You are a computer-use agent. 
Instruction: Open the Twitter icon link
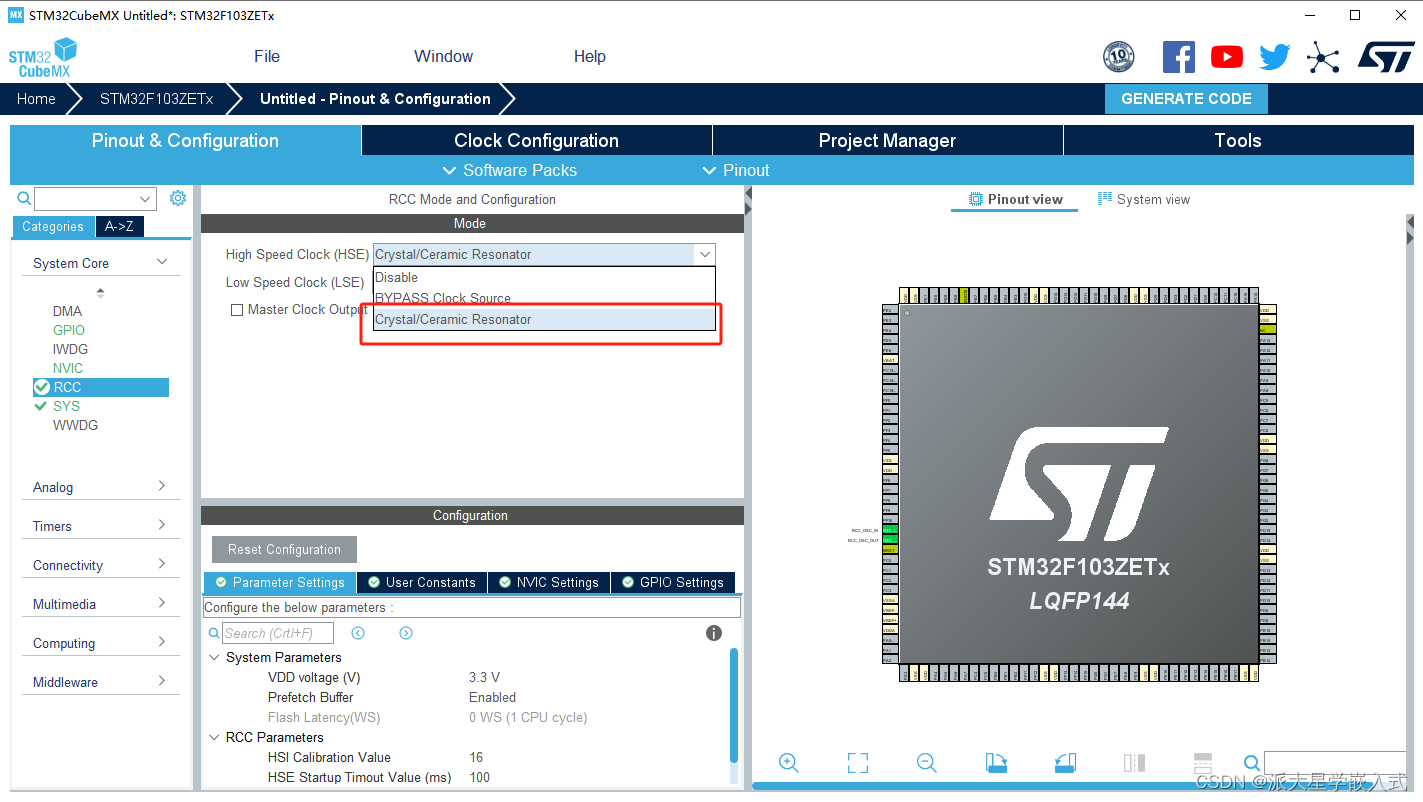coord(1275,57)
